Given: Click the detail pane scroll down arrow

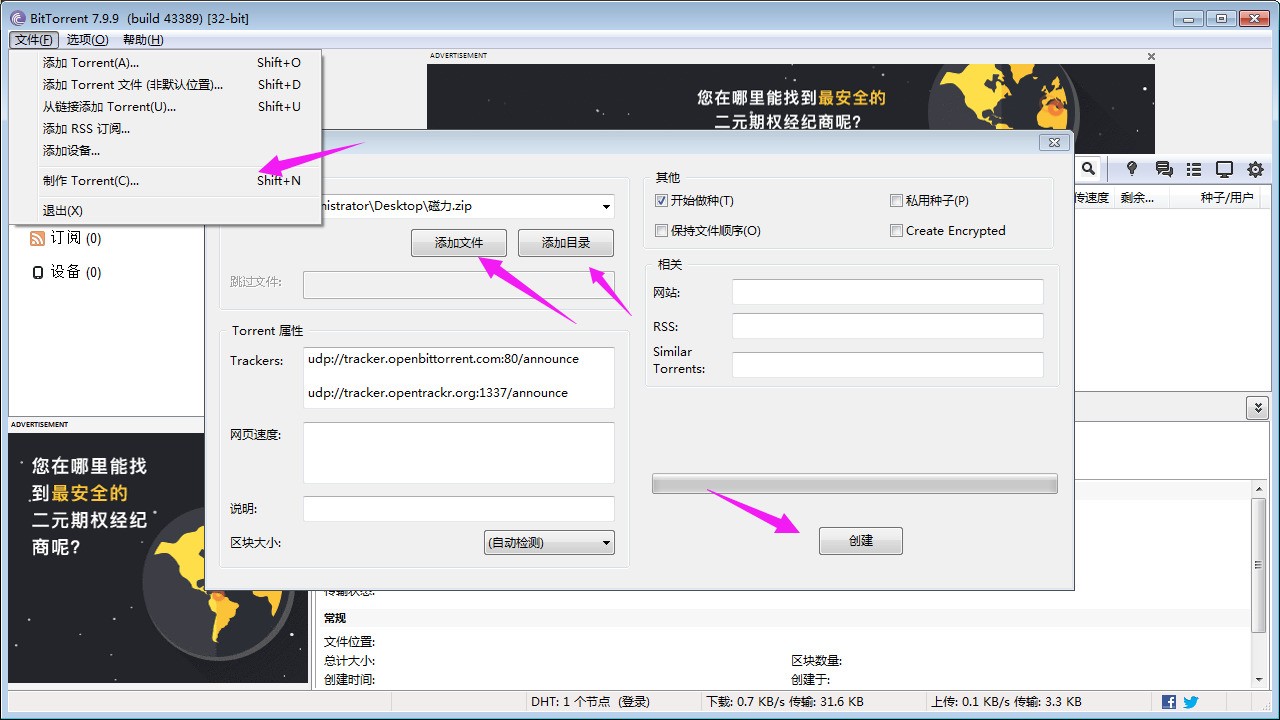Looking at the screenshot, I should (1259, 679).
